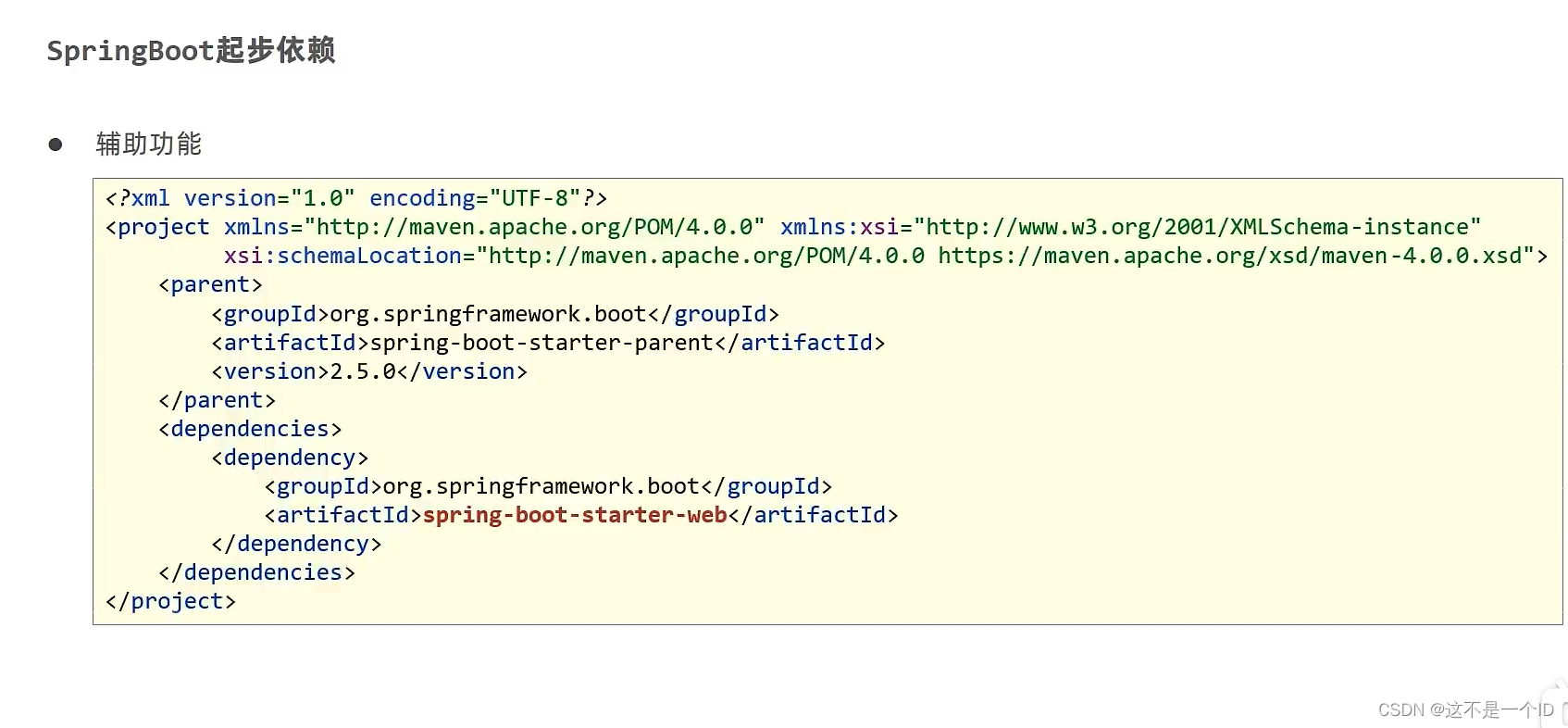This screenshot has height=728, width=1568.
Task: Click the red spring-boot-starter-web text
Action: tap(575, 515)
